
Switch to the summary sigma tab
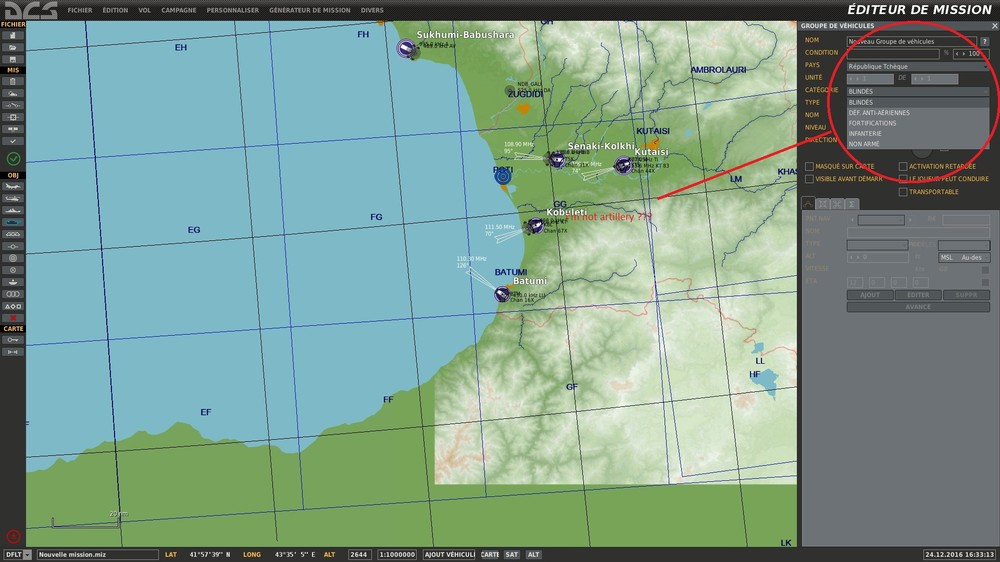coord(851,204)
